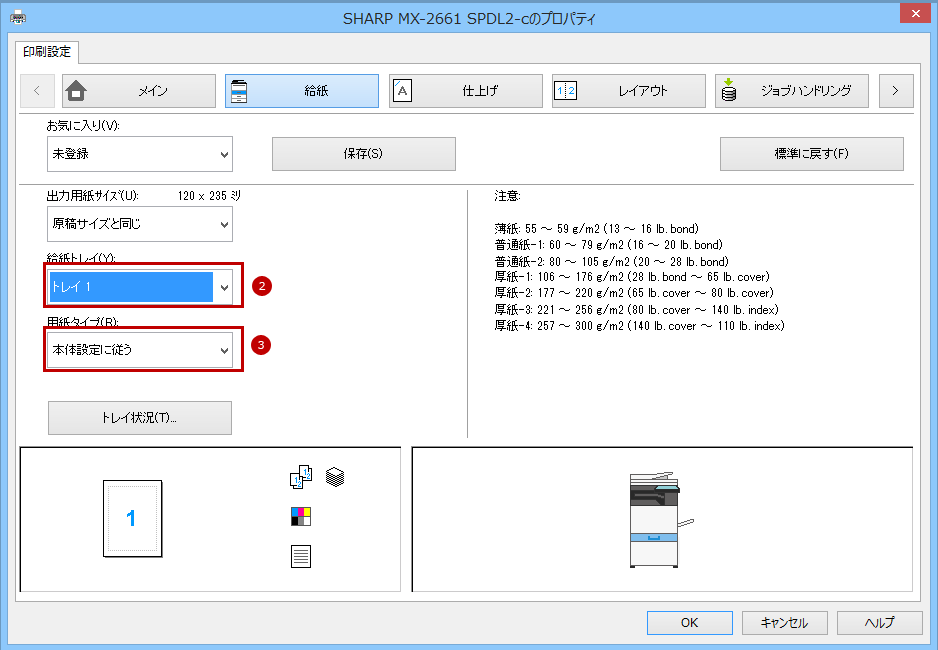Click the 厚紙-2: 177 ~ 220 g/m2 line
938x650 pixels.
634,293
